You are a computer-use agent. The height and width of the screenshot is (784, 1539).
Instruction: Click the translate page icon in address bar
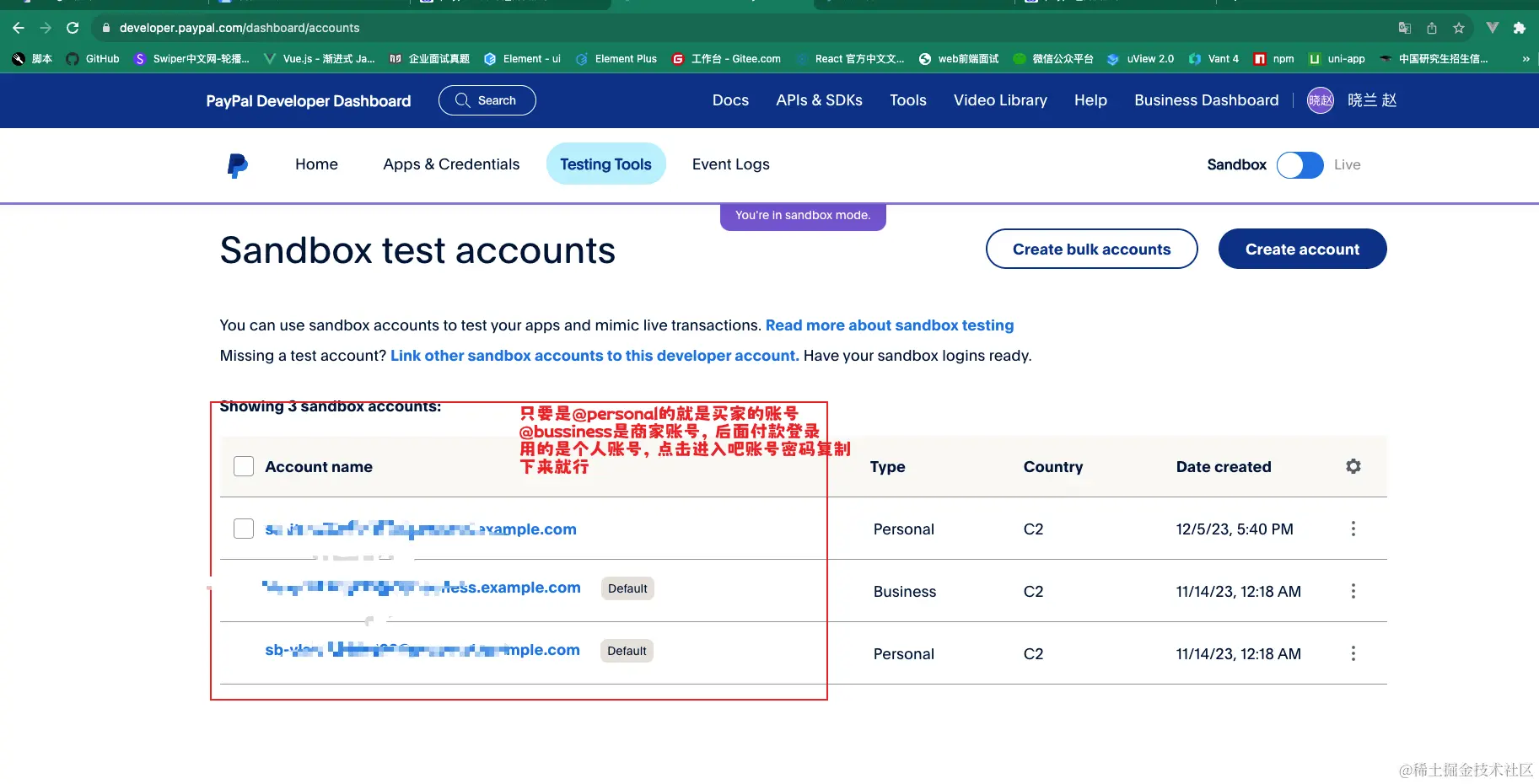coord(1405,28)
